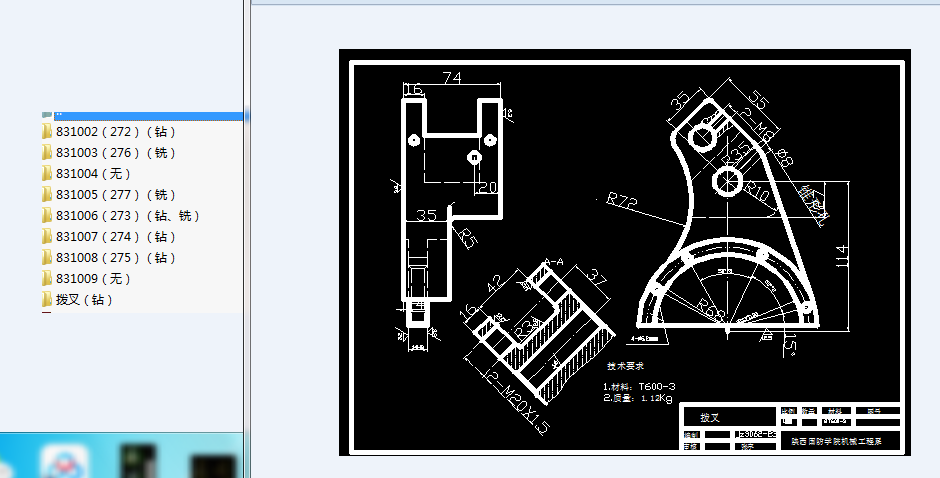Click the folder icon of 拨叉 (钻)
940x478 pixels.
coord(46,300)
